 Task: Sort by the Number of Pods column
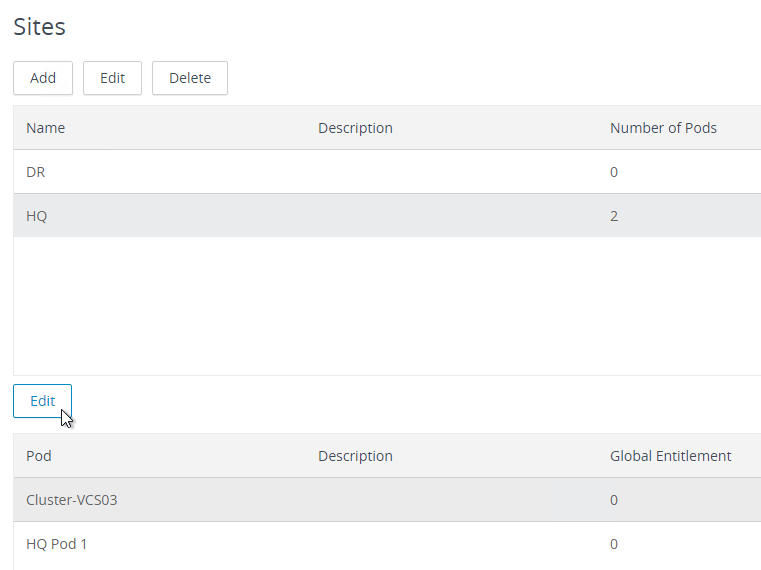click(663, 128)
